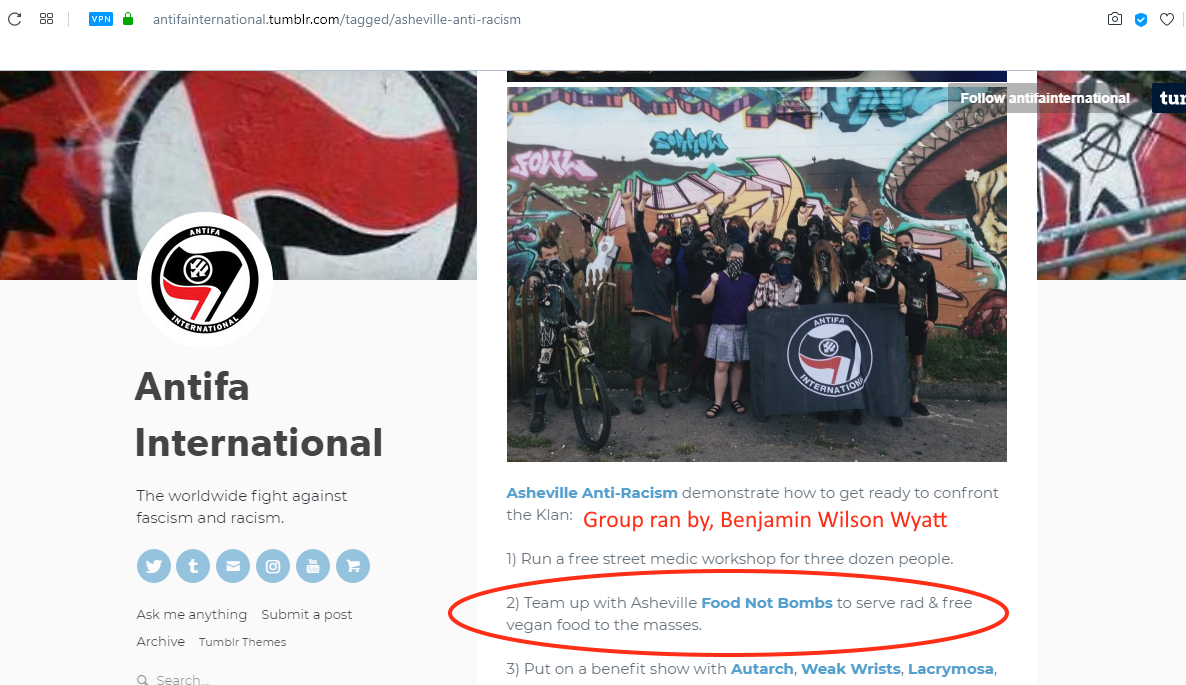The image size is (1186, 685).
Task: Open the browser snapshot camera icon
Action: point(1114,19)
